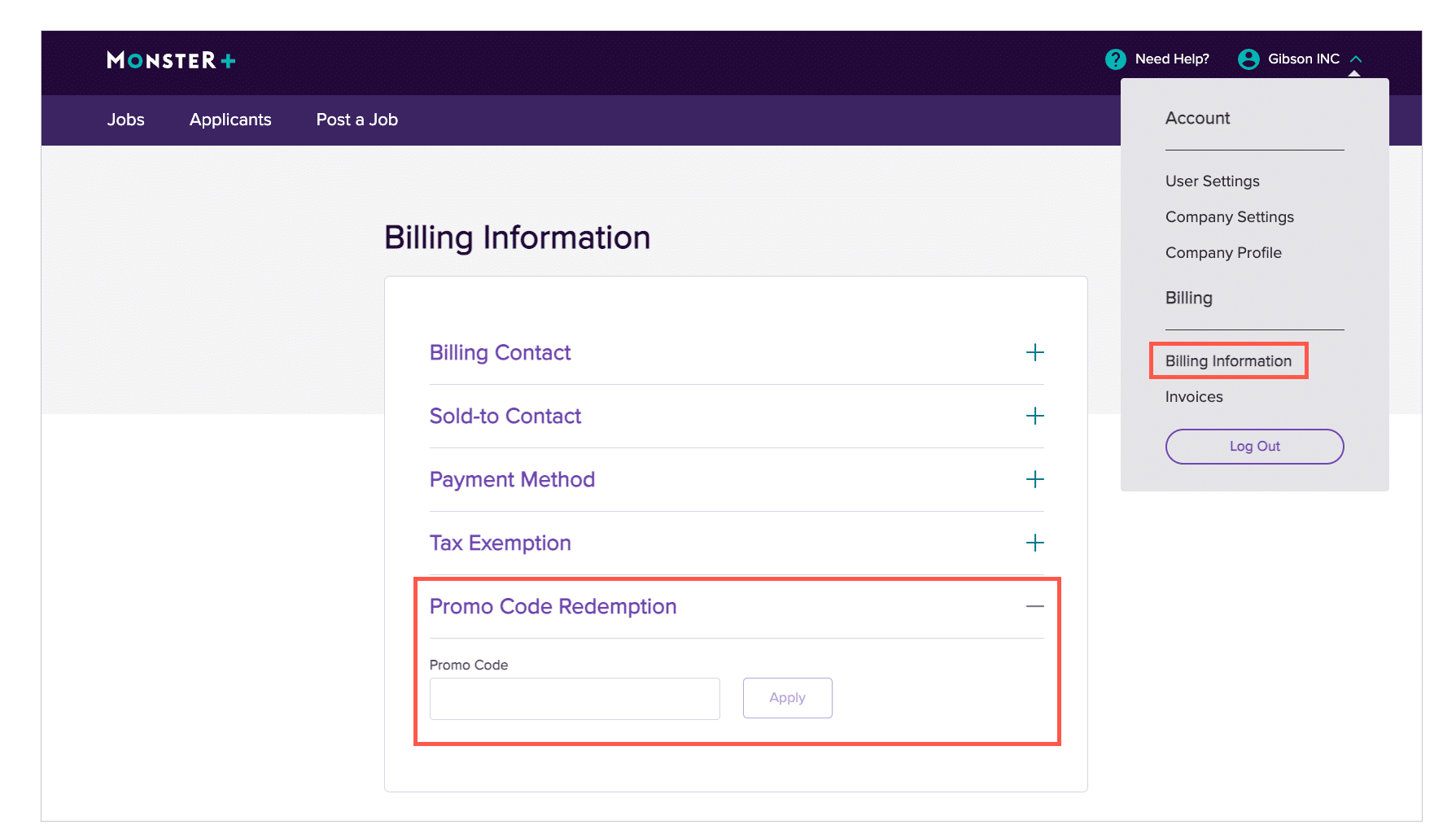This screenshot has width=1456, height=829.
Task: Open Billing Information menu item
Action: pos(1228,361)
